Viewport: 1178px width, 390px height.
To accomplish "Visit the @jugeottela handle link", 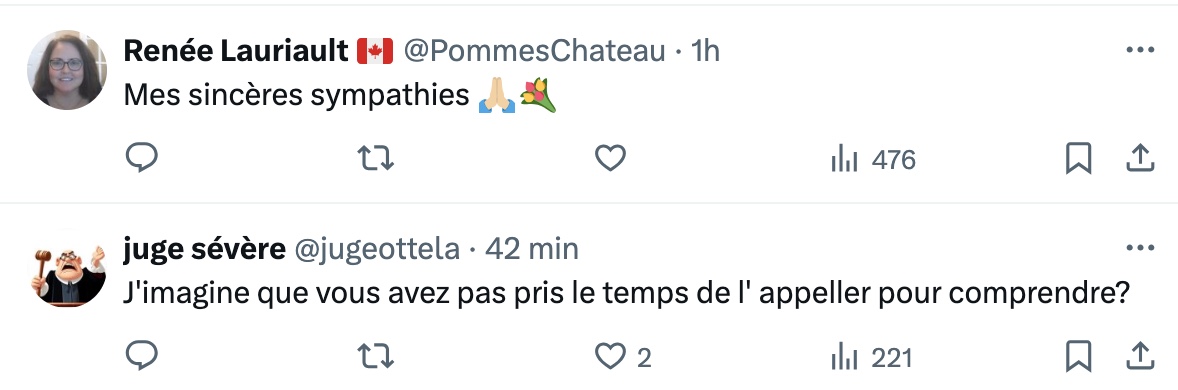I will click(375, 249).
